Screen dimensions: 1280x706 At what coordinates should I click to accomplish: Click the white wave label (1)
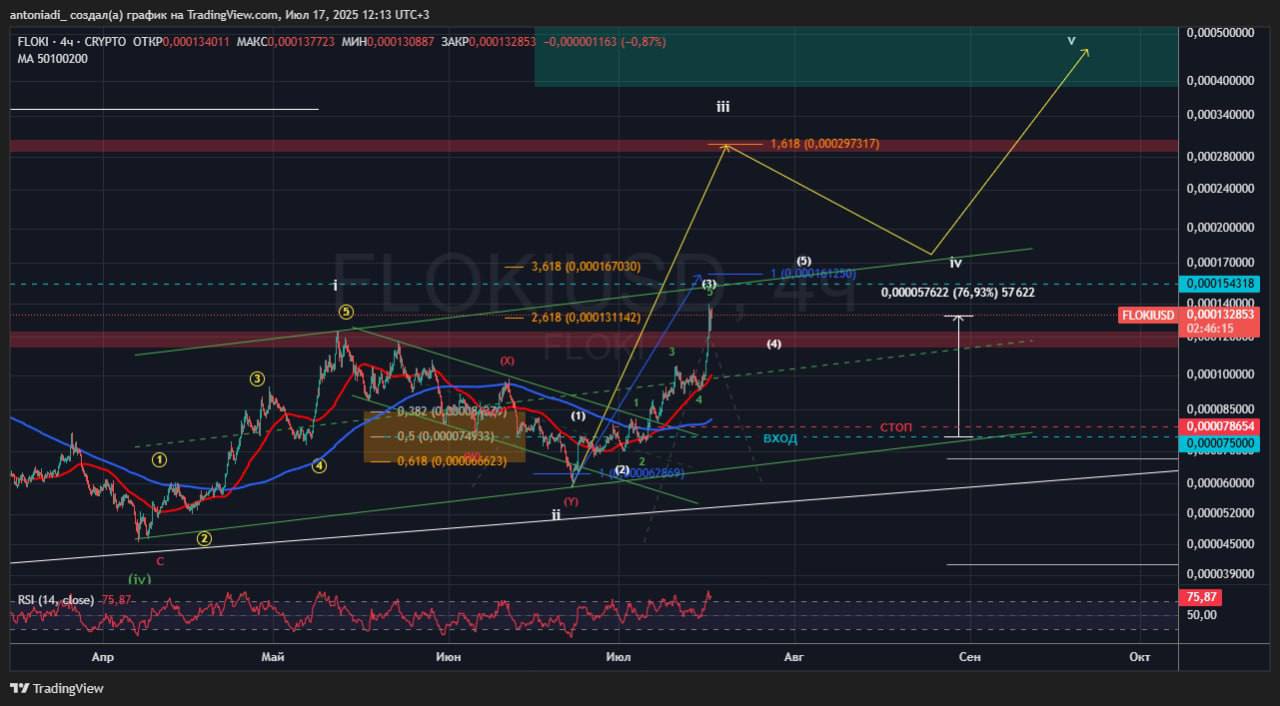coord(578,415)
